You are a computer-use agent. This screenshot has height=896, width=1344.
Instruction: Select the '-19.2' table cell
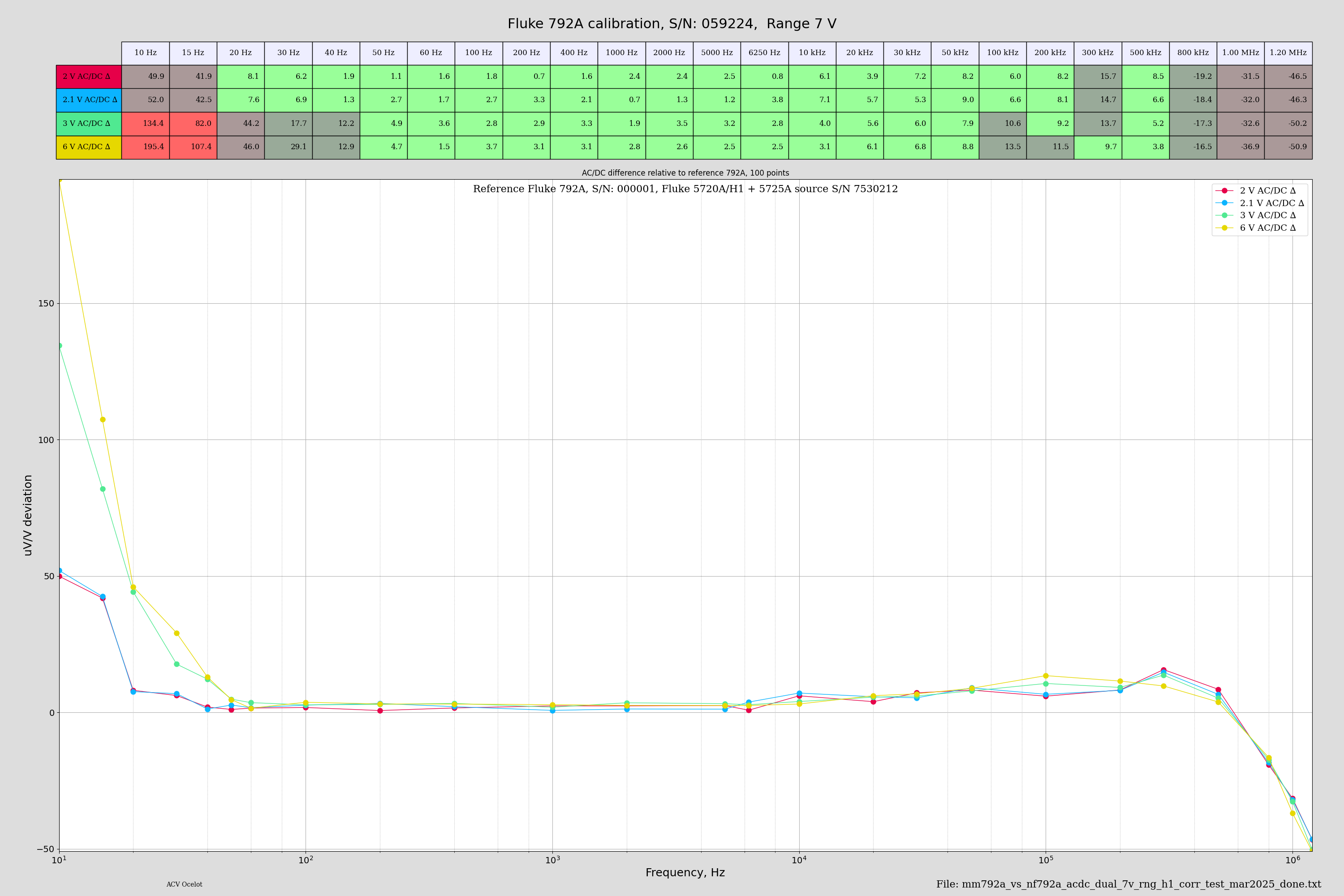tap(1193, 77)
